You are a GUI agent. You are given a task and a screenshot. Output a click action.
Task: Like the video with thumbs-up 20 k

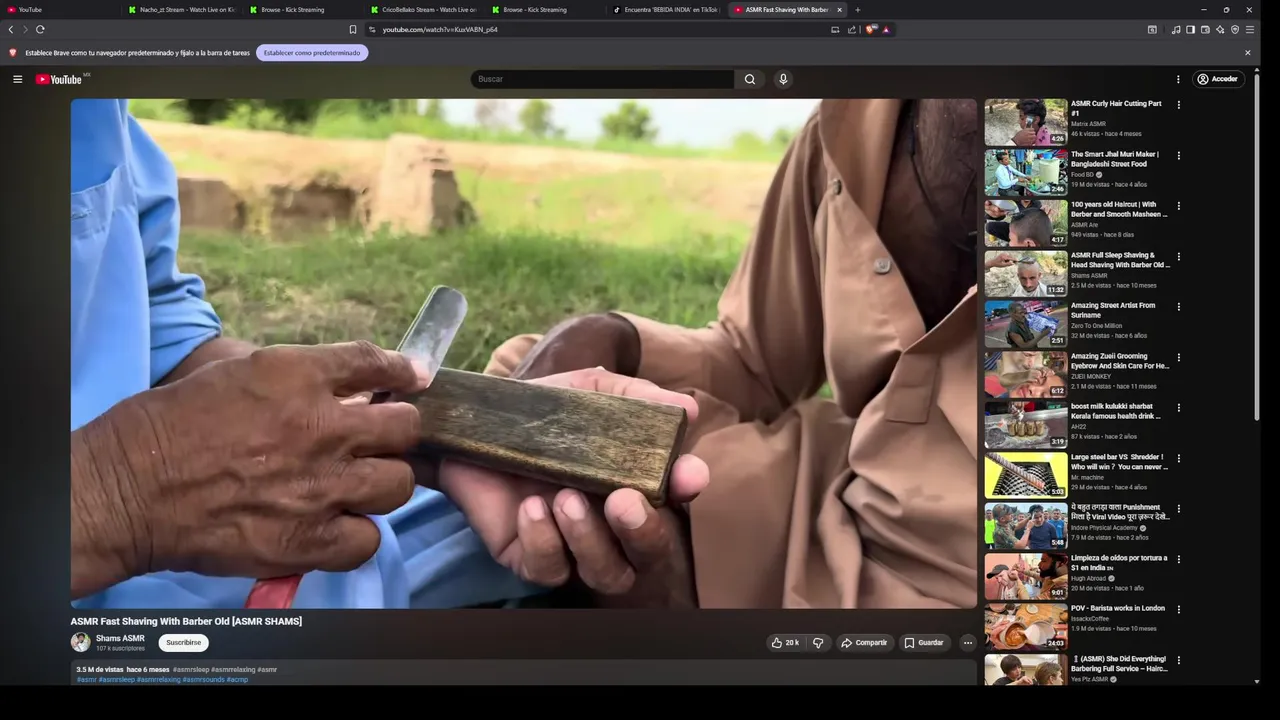(x=785, y=643)
